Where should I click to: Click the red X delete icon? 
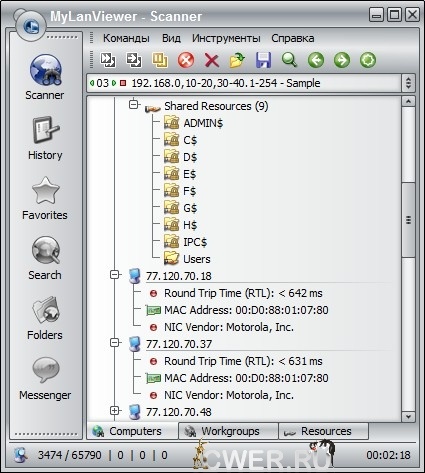coord(212,60)
